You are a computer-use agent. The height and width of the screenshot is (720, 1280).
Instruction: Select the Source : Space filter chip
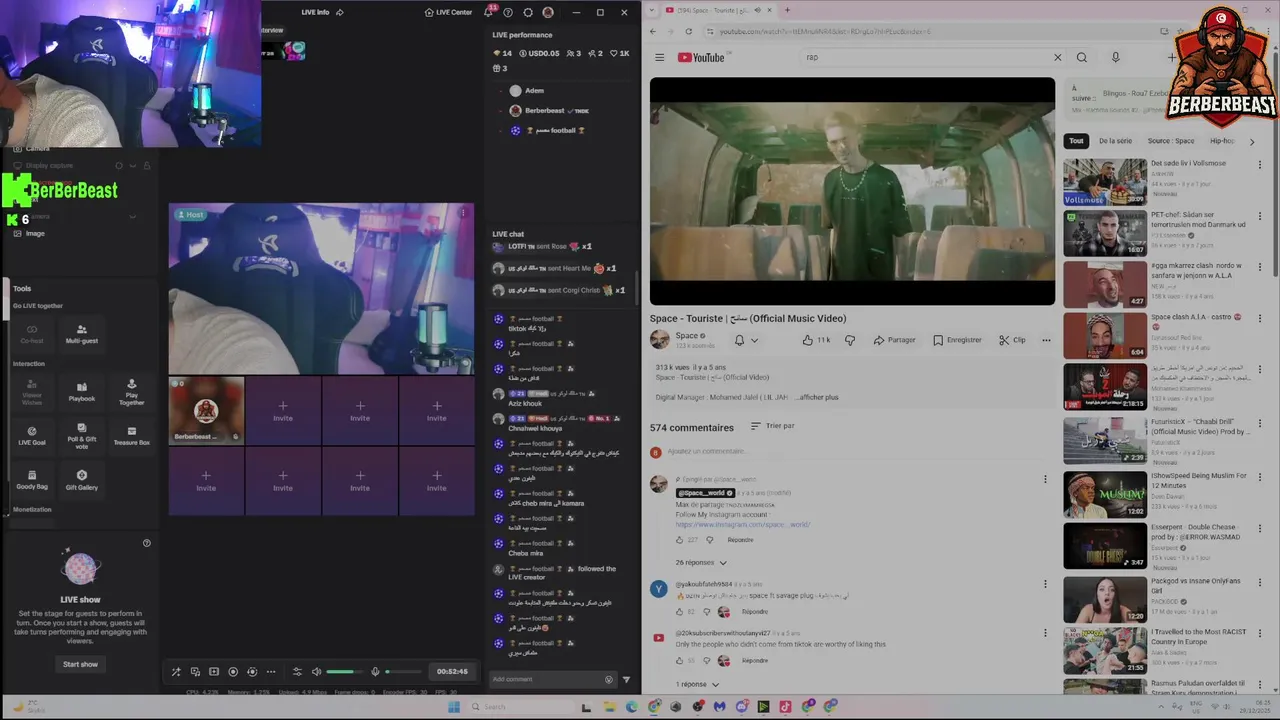click(1171, 141)
